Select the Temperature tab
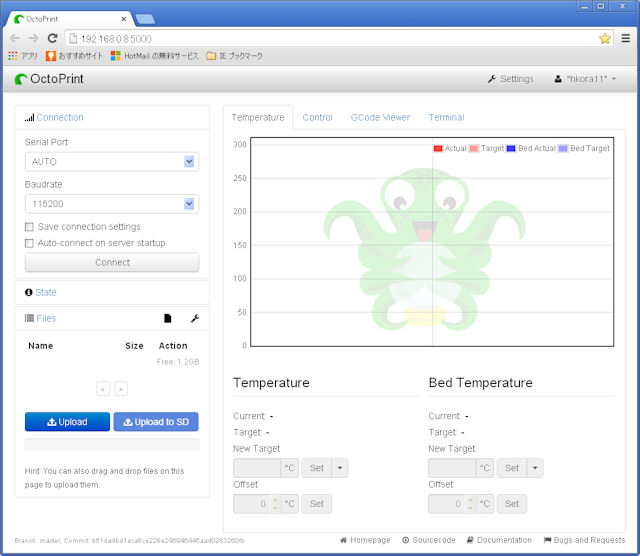 coord(258,118)
